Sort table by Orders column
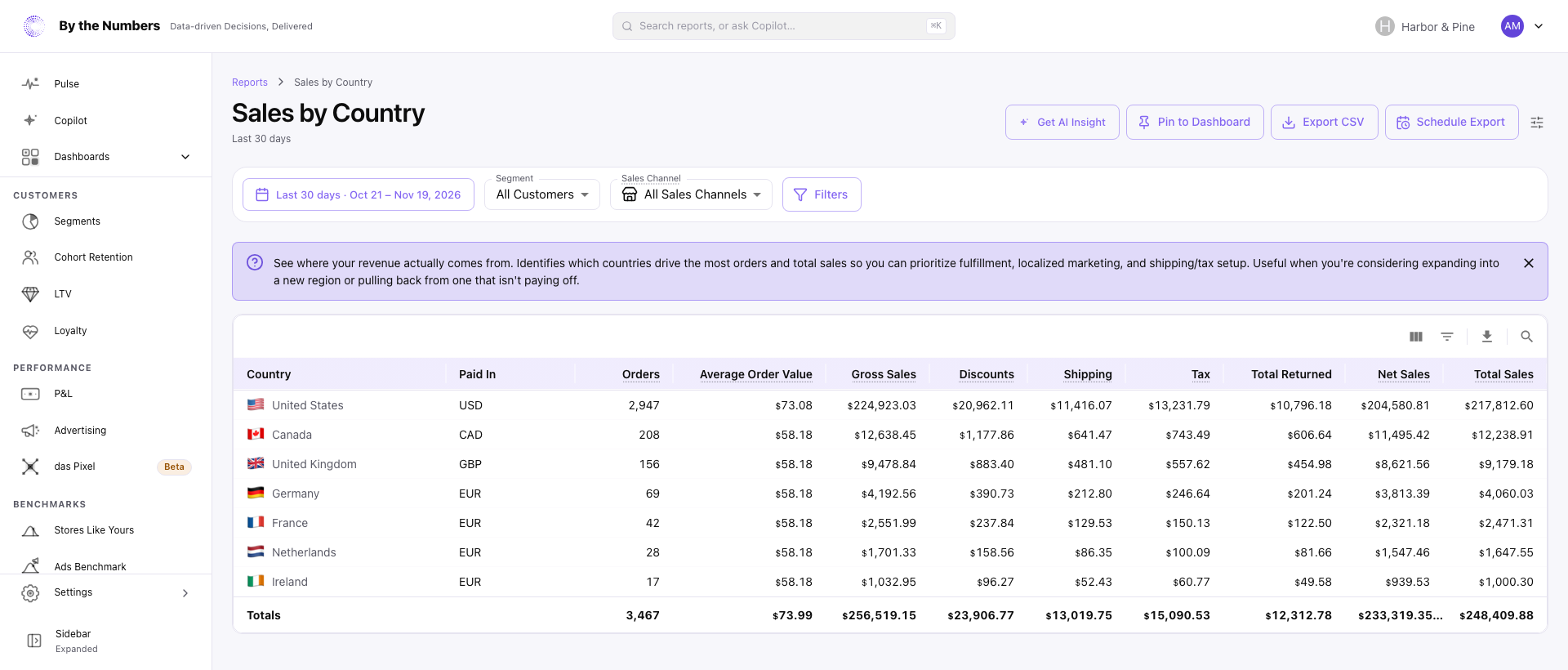 click(x=641, y=374)
